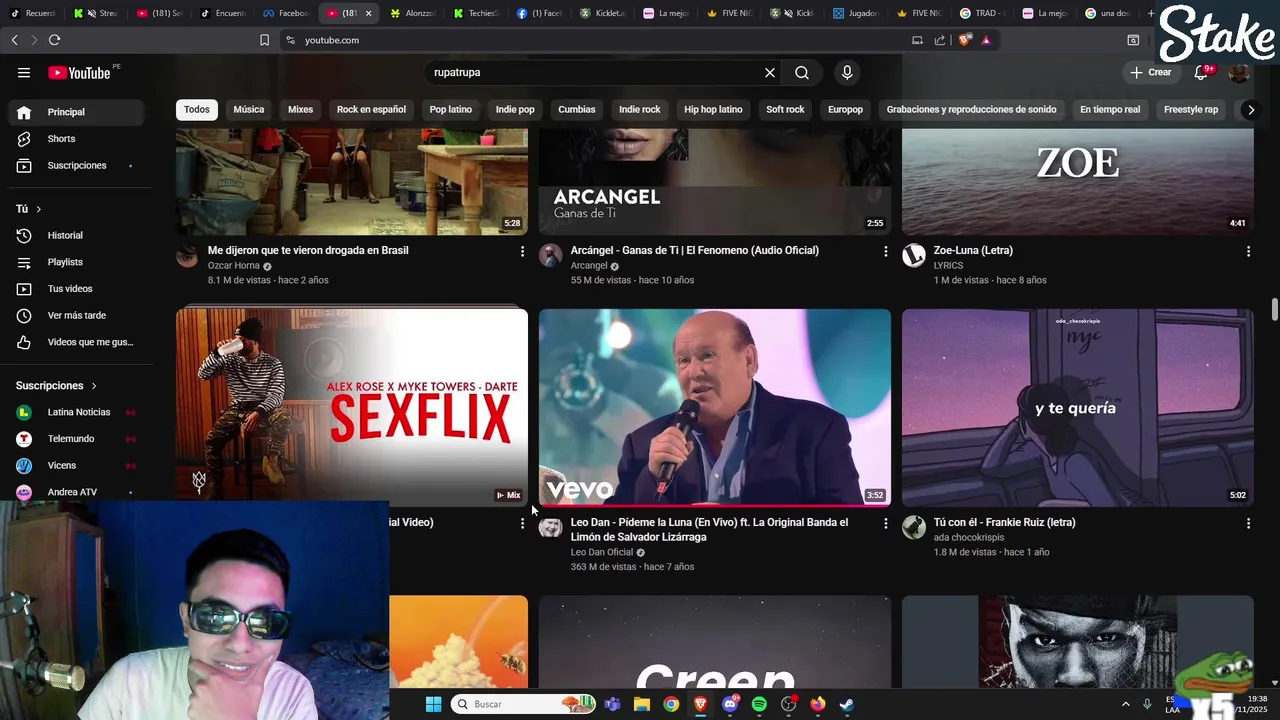
Task: Open the 'y te quería' Frankie Ruiz thumbnail
Action: coord(1078,407)
